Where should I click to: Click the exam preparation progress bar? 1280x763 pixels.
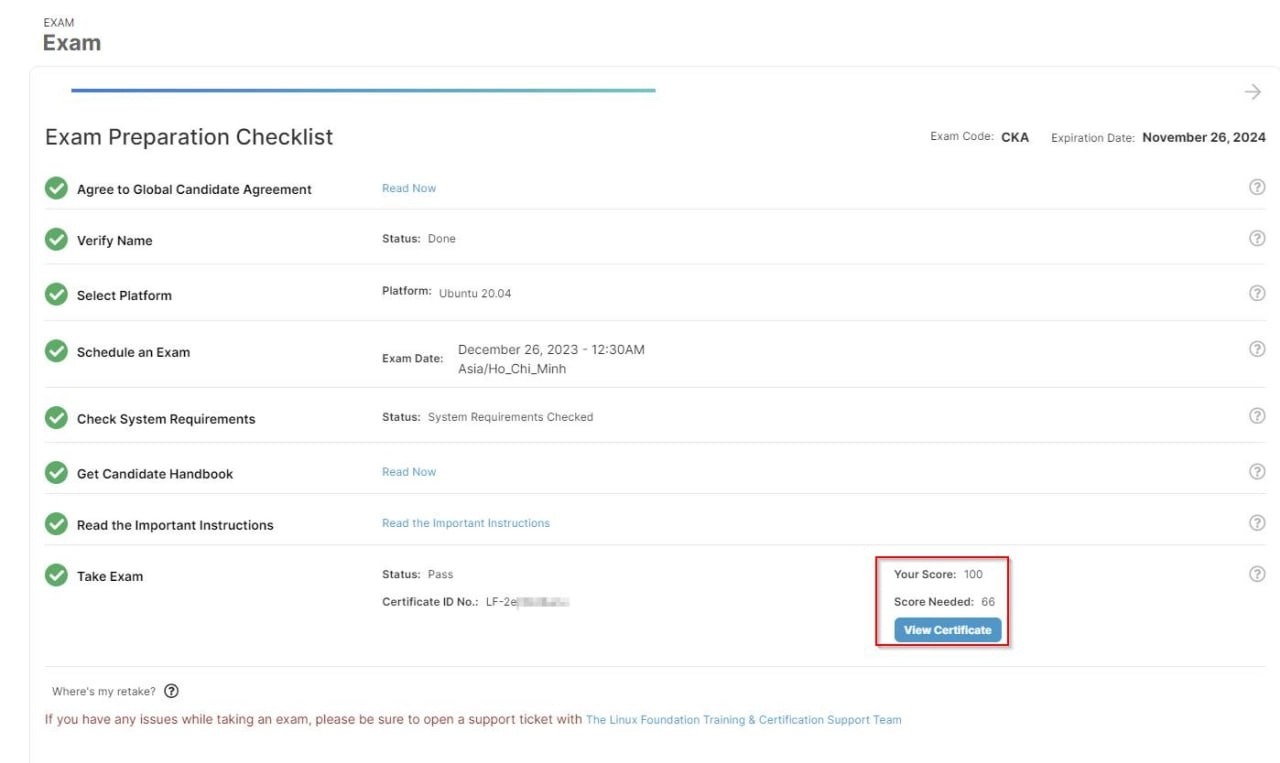[x=363, y=90]
